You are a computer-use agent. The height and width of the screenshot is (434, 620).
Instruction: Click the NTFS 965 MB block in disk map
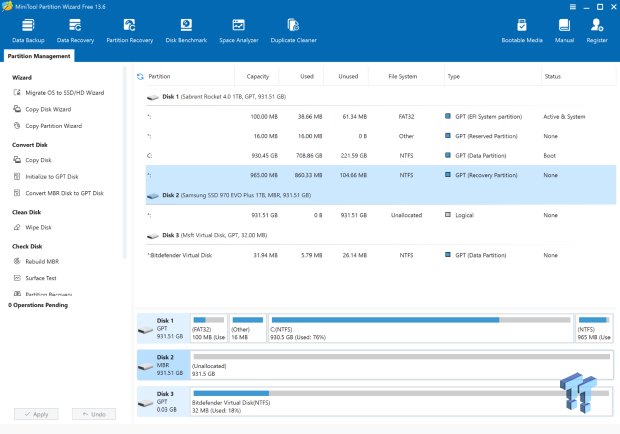(x=594, y=328)
